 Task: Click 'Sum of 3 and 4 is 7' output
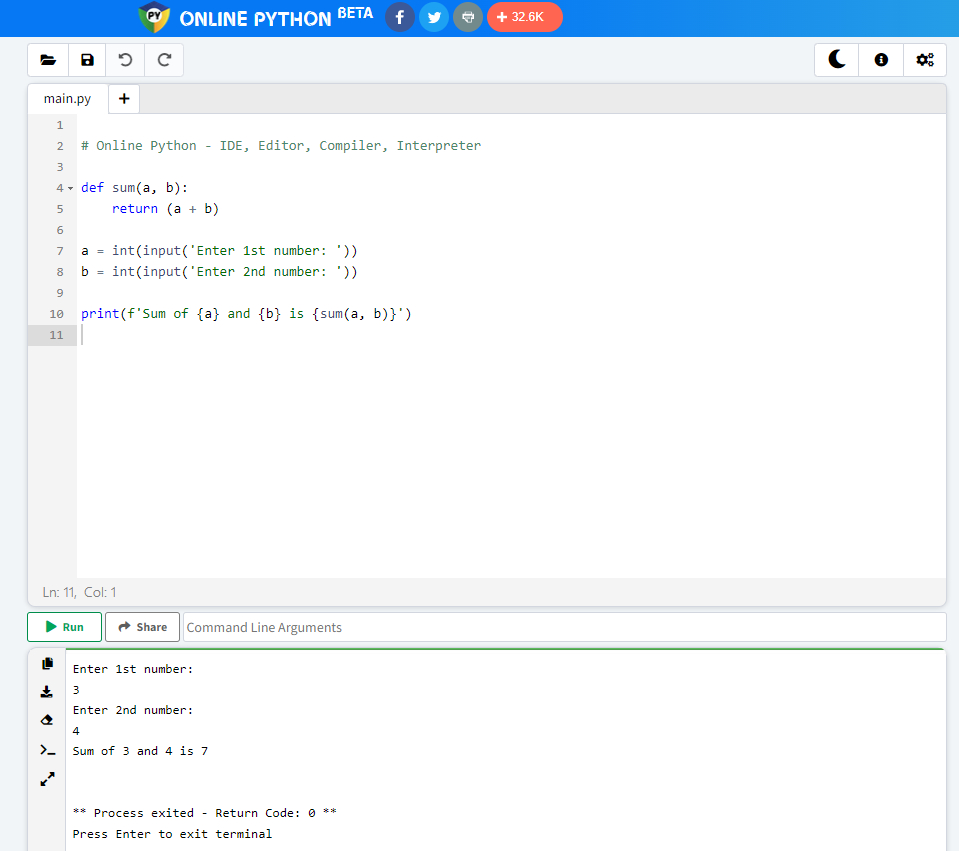[140, 751]
